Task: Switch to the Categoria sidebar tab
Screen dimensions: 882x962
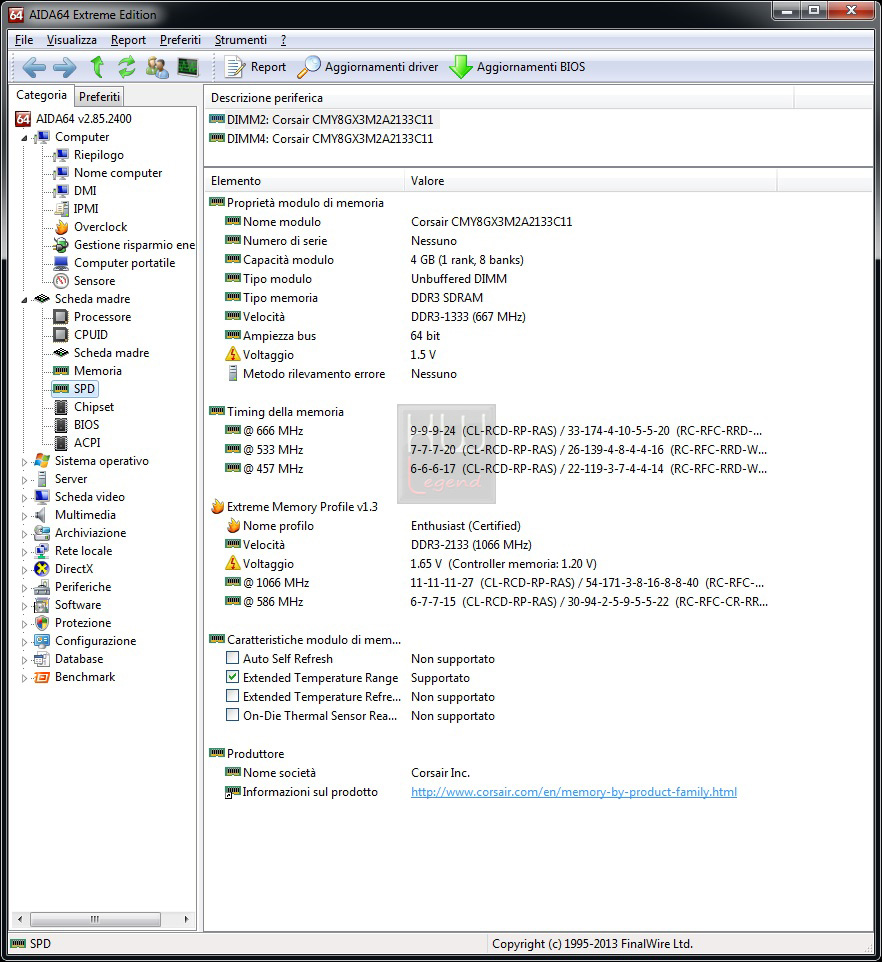Action: 41,95
